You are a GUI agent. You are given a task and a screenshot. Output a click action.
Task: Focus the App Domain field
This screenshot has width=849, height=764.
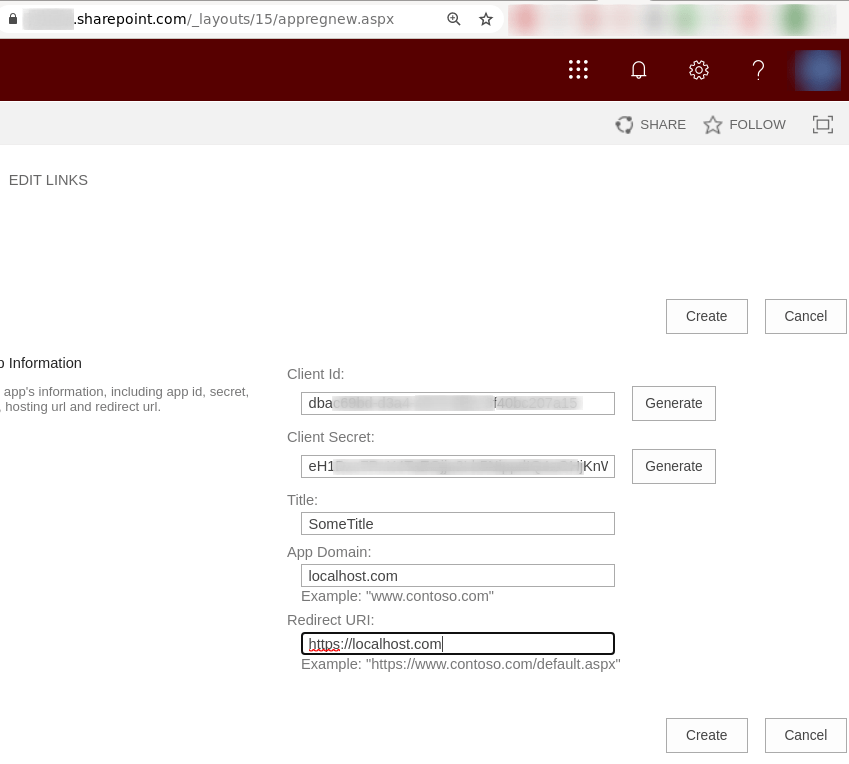[457, 575]
